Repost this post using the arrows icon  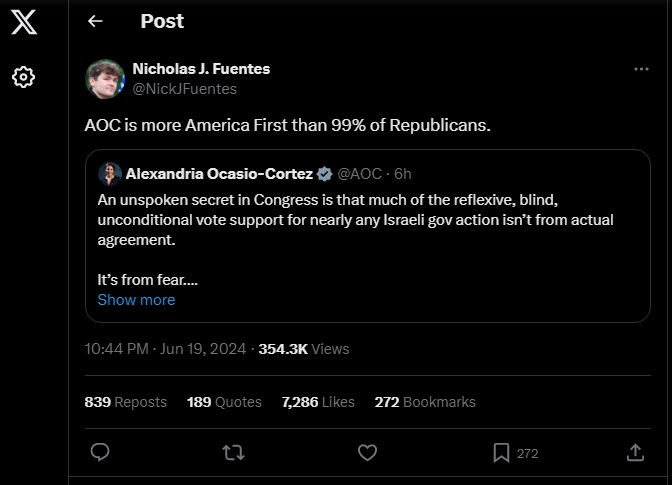click(233, 453)
